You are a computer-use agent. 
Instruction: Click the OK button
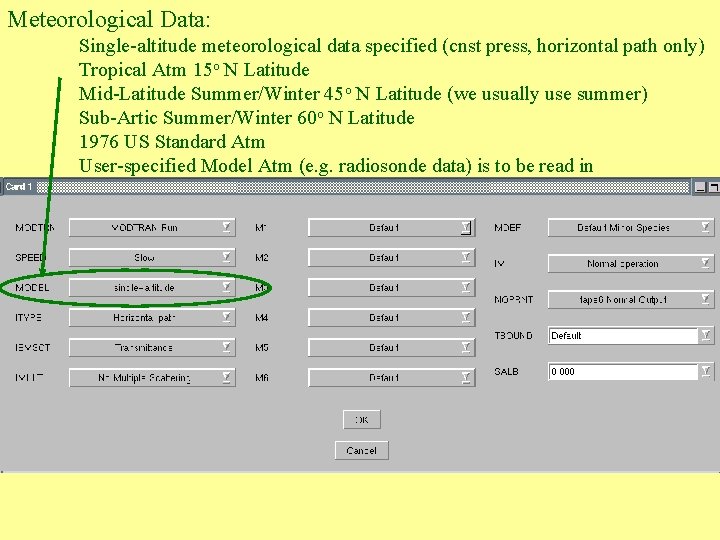point(362,420)
